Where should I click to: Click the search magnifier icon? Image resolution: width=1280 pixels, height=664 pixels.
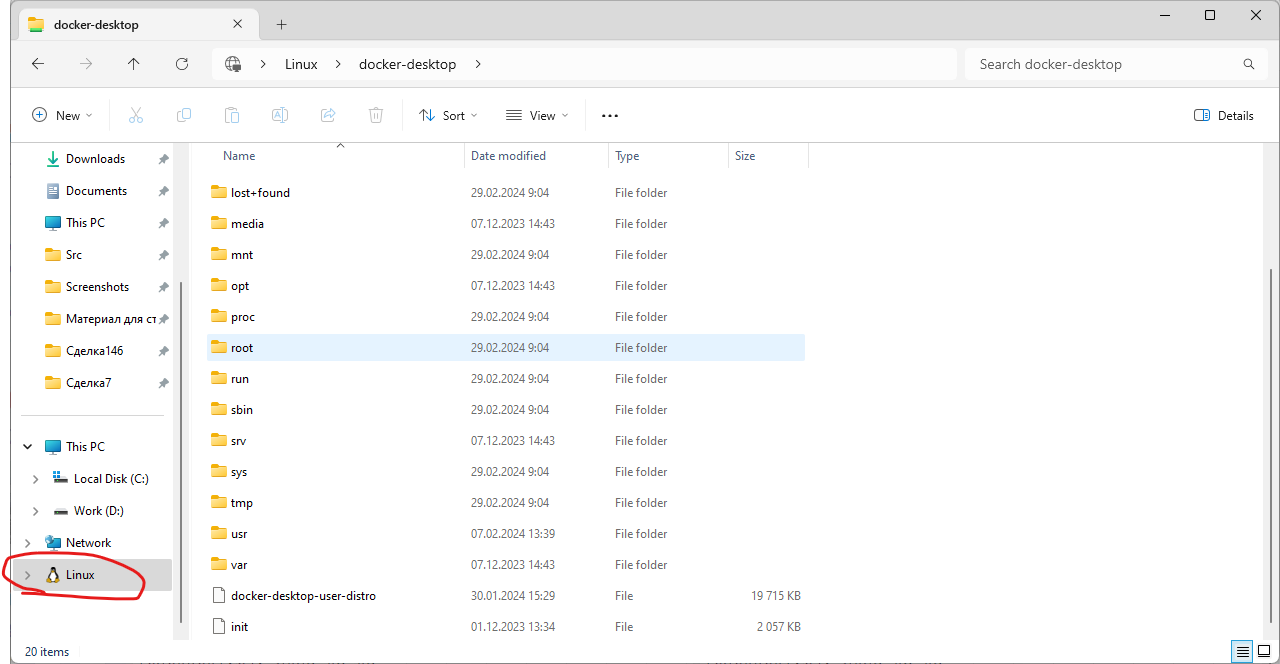click(1248, 64)
